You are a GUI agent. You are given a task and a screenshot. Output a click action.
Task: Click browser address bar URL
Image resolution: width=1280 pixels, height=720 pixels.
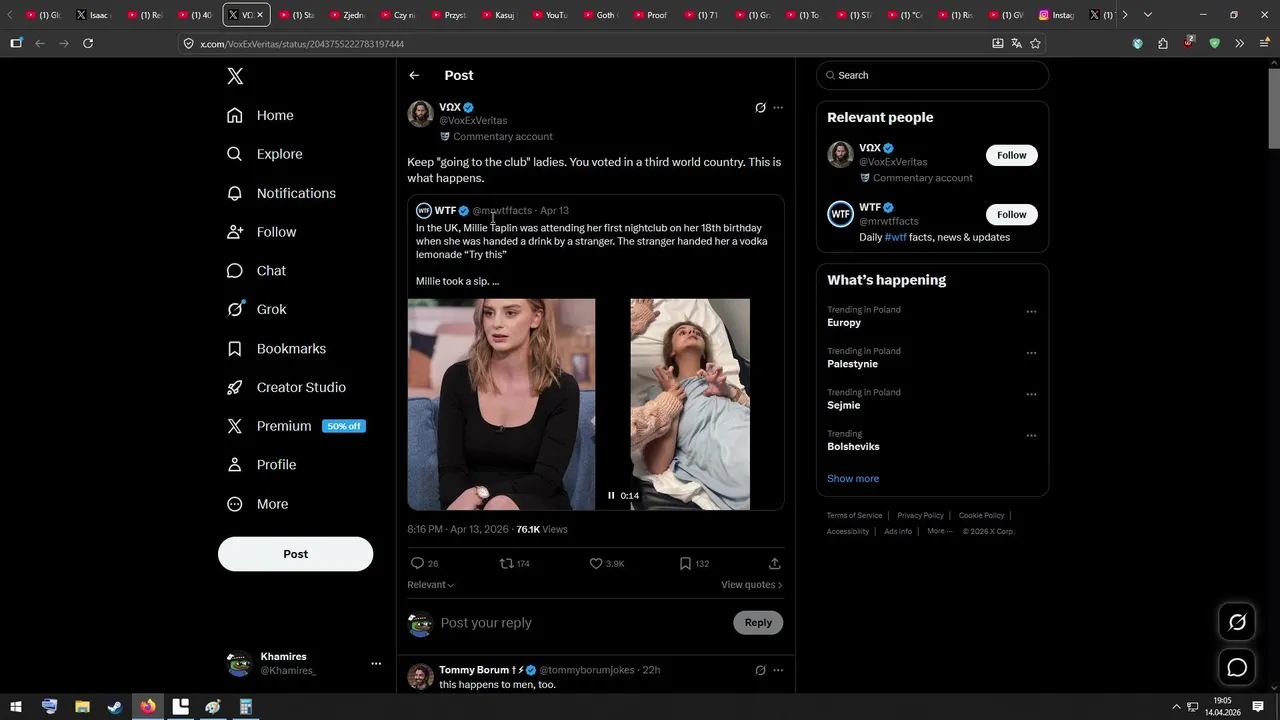[x=302, y=44]
